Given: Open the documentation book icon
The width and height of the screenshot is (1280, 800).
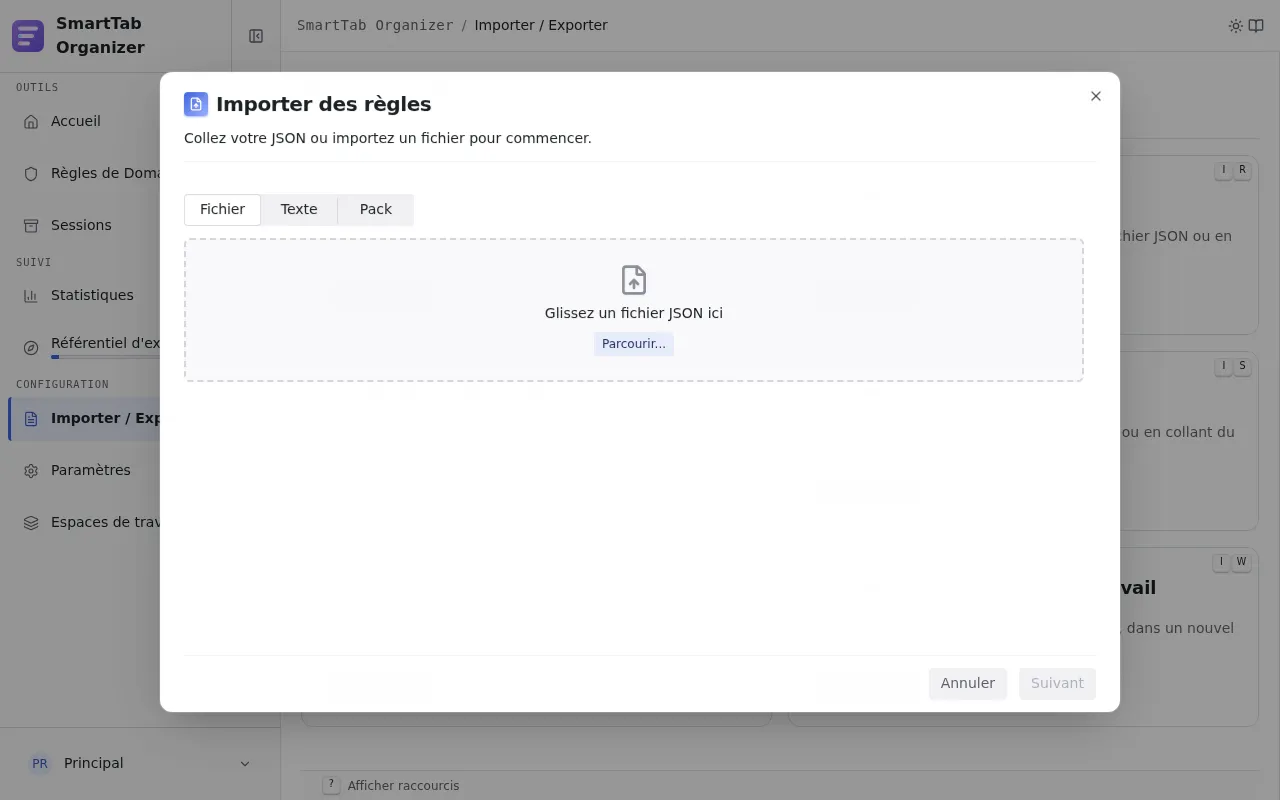Looking at the screenshot, I should coord(1256,26).
